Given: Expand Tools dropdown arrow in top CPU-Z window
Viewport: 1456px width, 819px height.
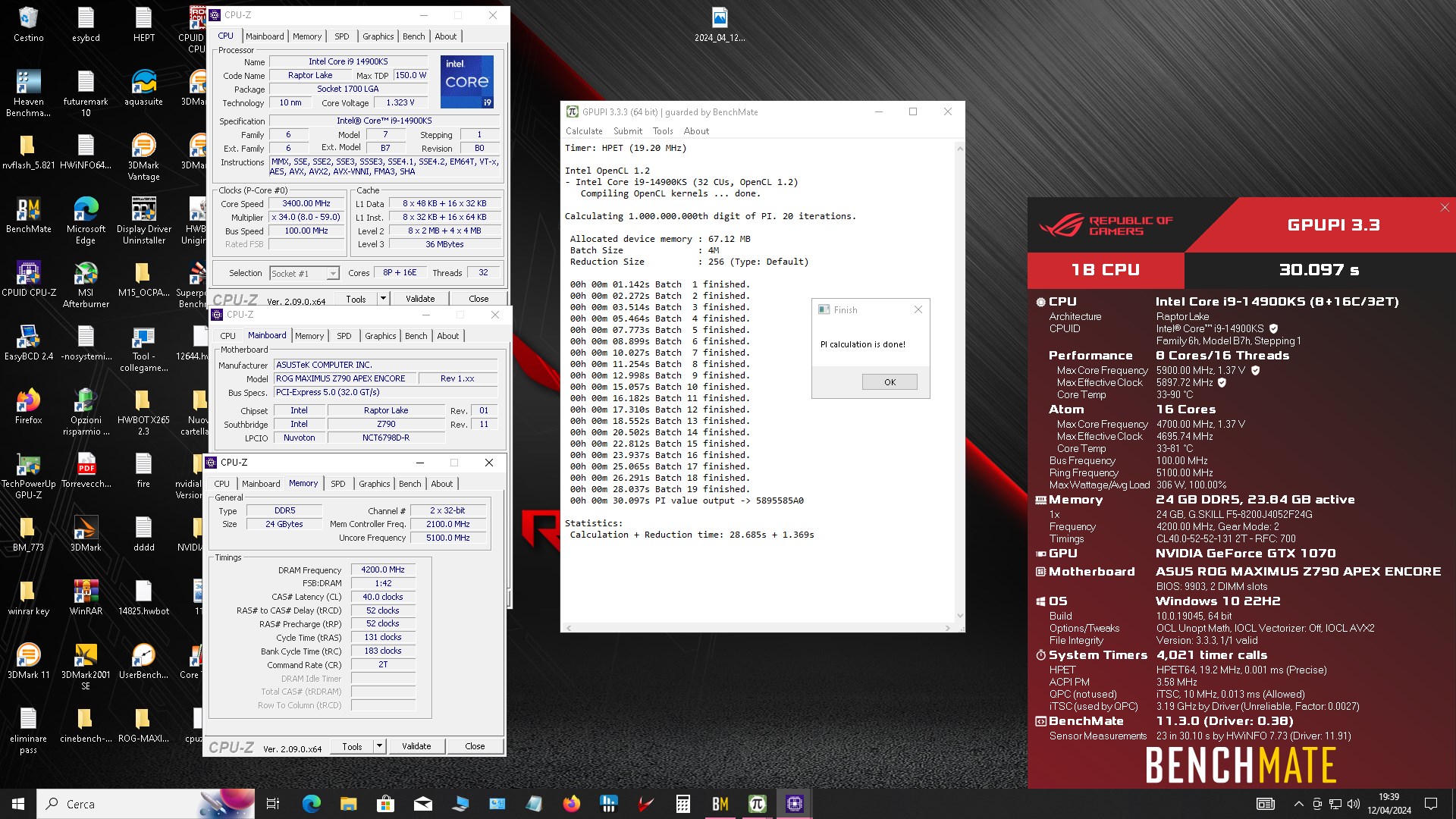Looking at the screenshot, I should tap(383, 298).
